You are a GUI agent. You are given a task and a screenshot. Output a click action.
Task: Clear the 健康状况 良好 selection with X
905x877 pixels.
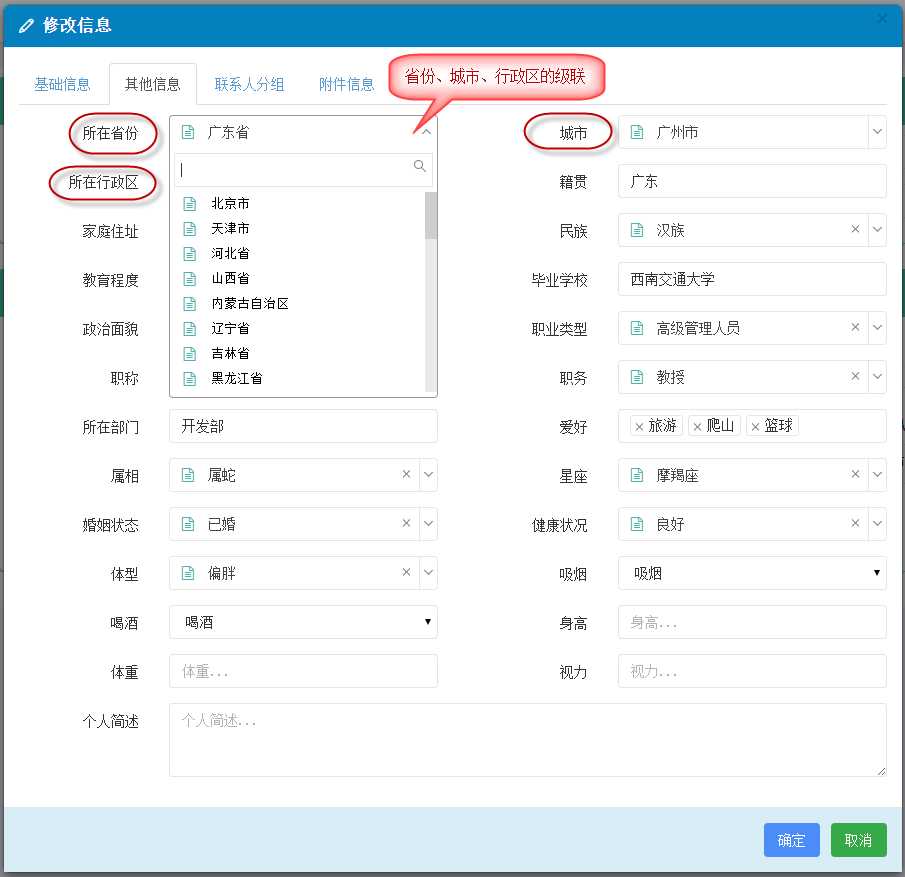855,523
